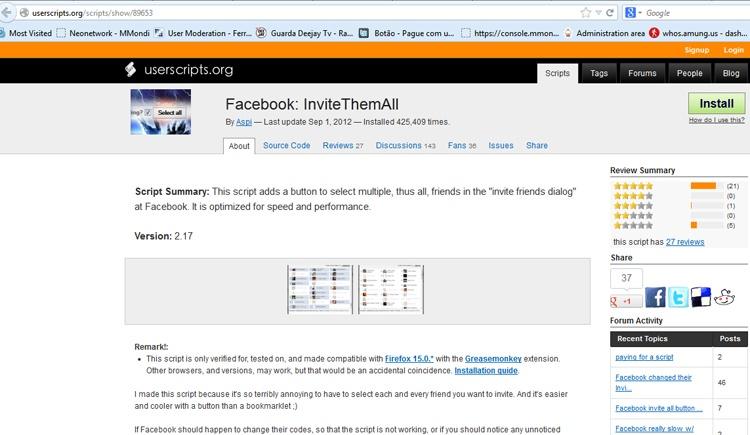Open the Blog nav tab

(x=731, y=73)
